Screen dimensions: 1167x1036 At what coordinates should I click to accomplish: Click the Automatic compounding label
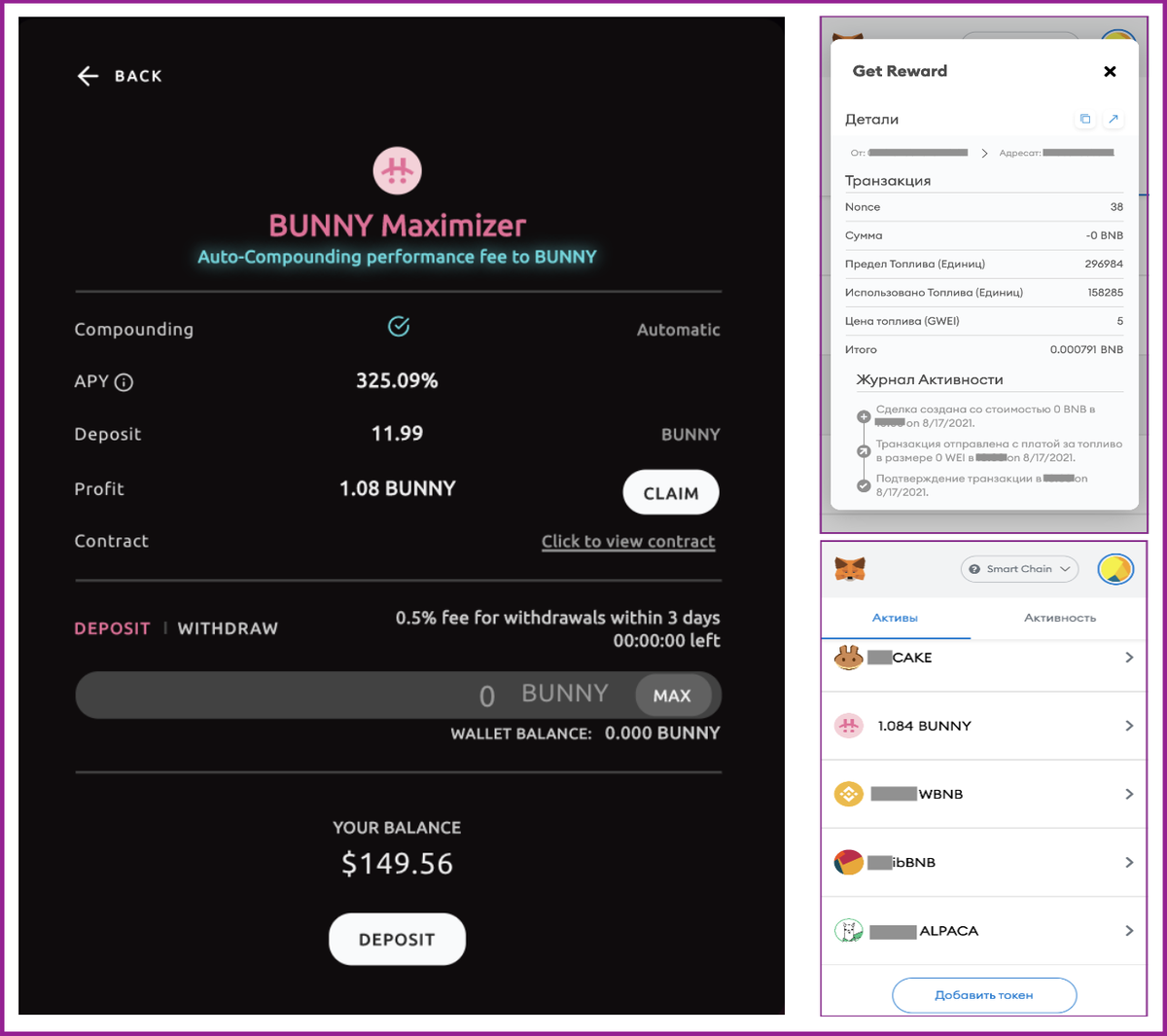pos(679,330)
